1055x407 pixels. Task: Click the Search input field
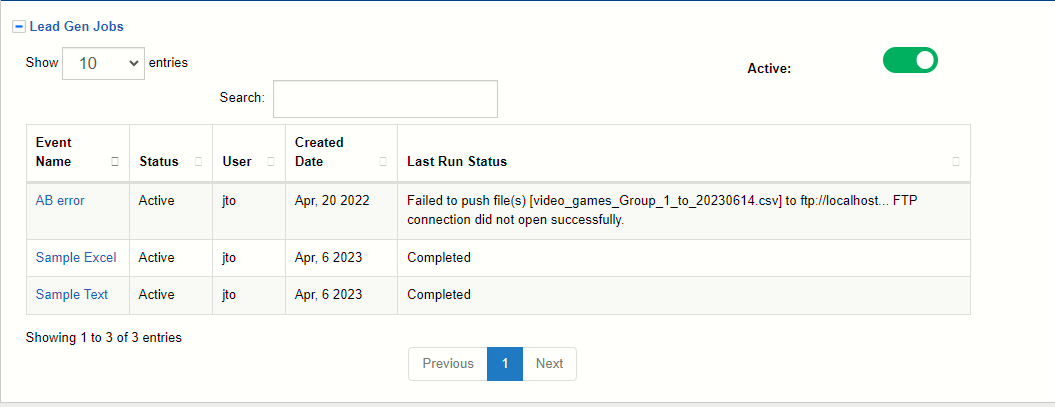[385, 99]
